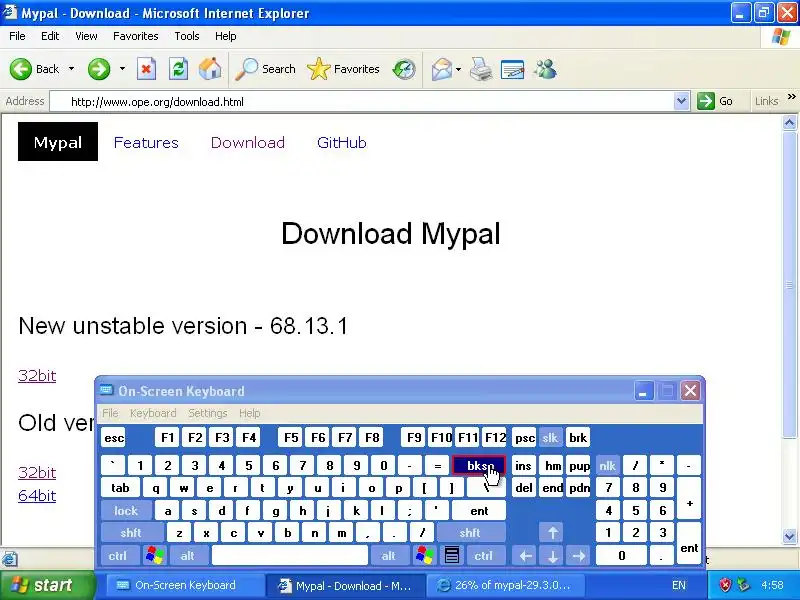This screenshot has height=600, width=800.
Task: Click the Mypal black logo link
Action: coord(58,141)
